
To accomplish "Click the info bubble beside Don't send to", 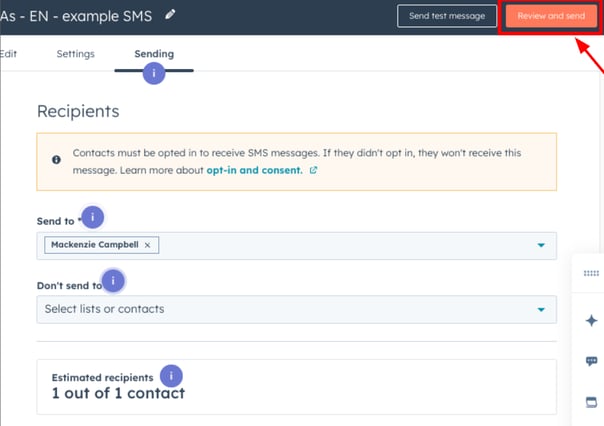I will [x=113, y=281].
